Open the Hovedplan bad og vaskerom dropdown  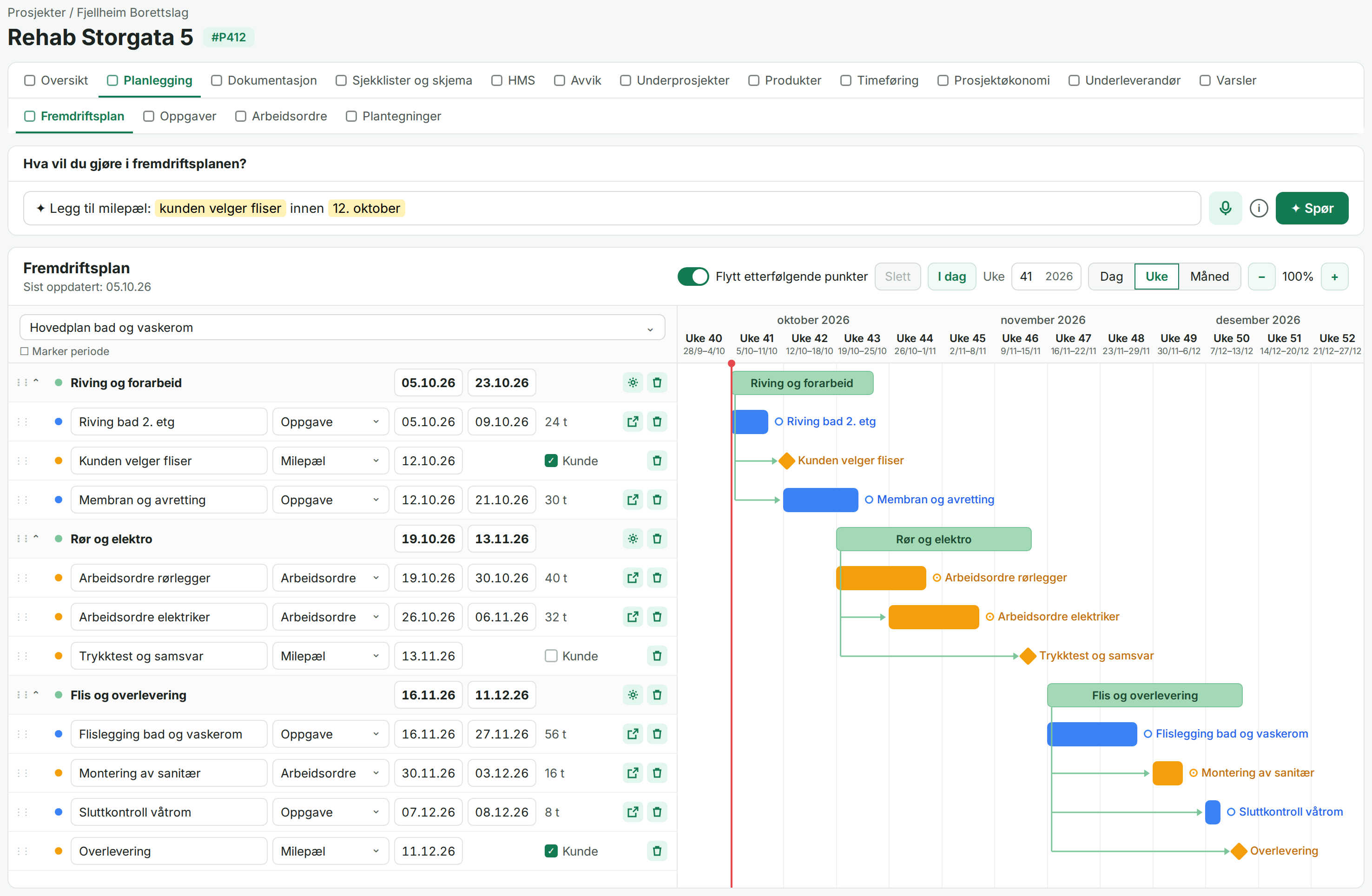(342, 328)
